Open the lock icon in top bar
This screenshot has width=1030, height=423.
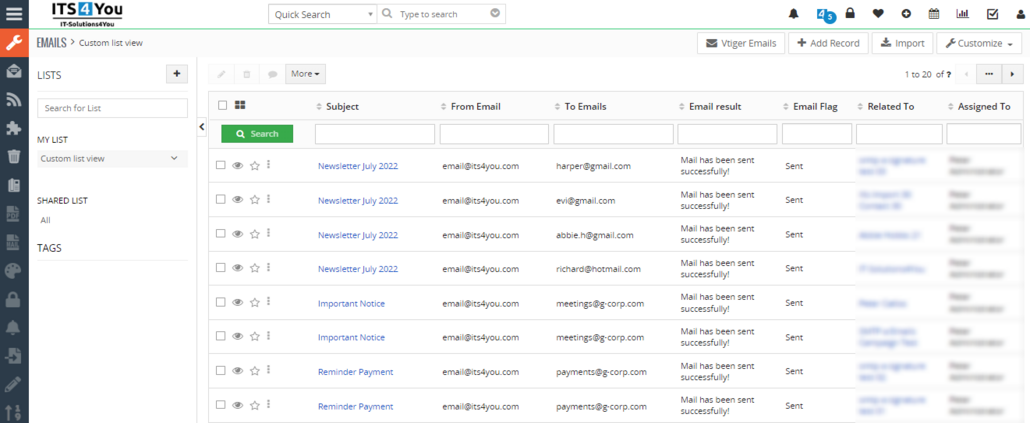850,14
